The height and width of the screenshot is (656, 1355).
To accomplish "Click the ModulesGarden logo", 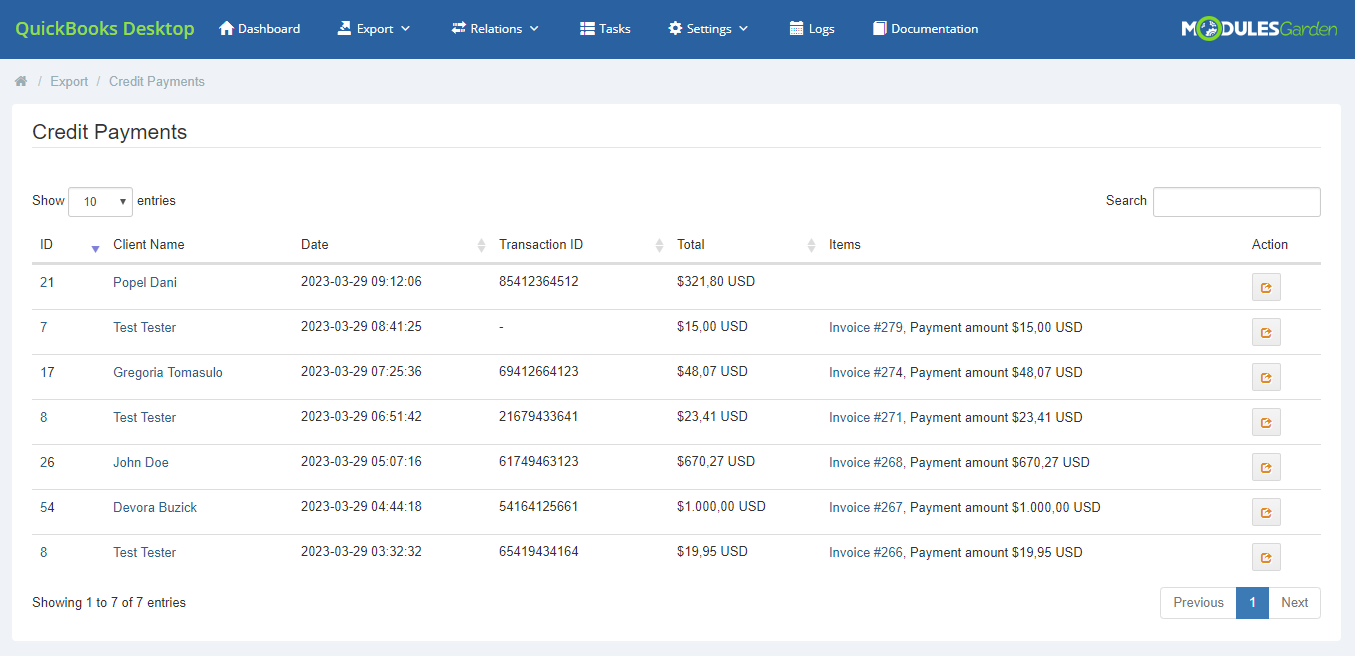I will click(1260, 28).
